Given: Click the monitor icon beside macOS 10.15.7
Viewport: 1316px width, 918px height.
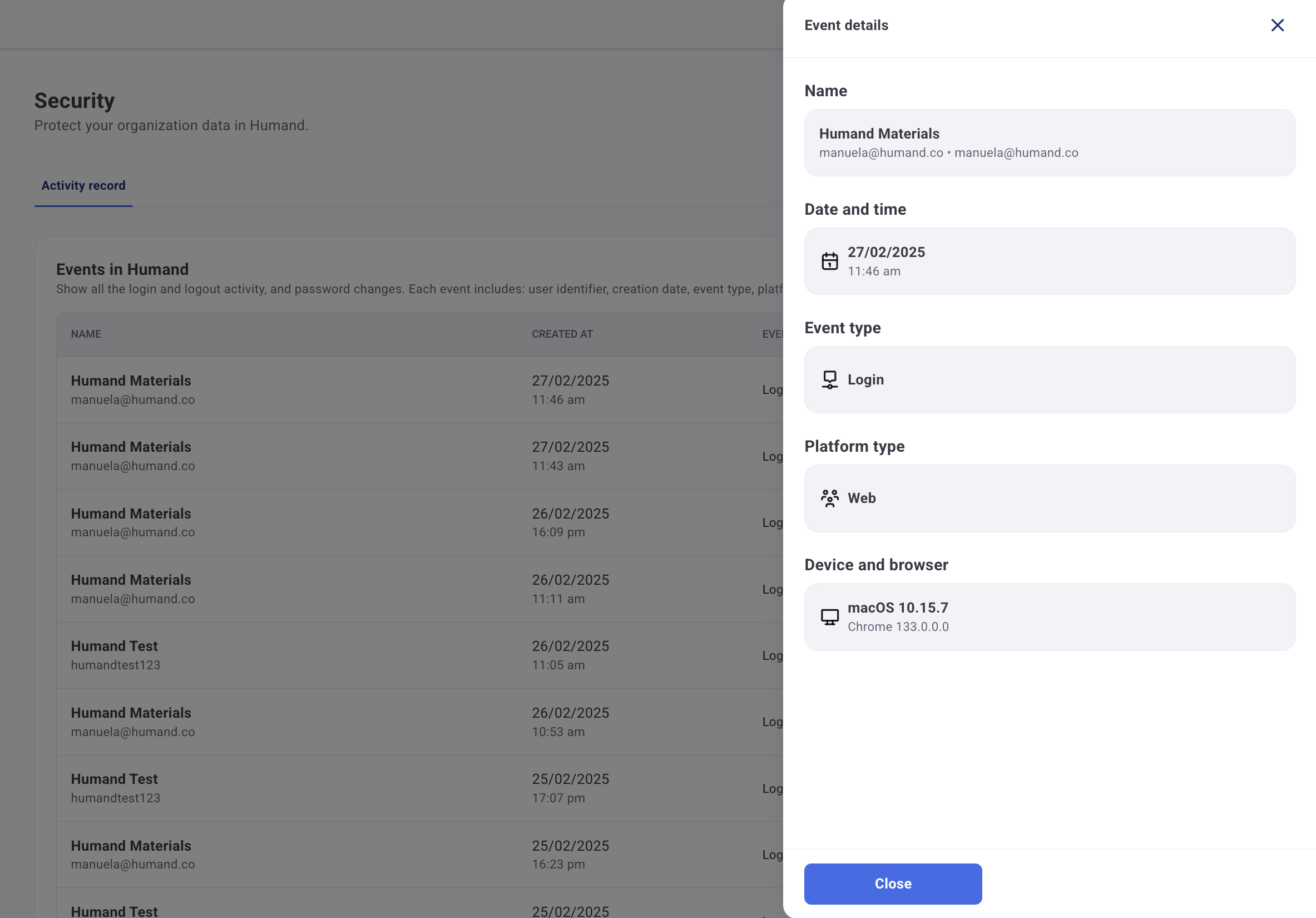Looking at the screenshot, I should pos(829,617).
